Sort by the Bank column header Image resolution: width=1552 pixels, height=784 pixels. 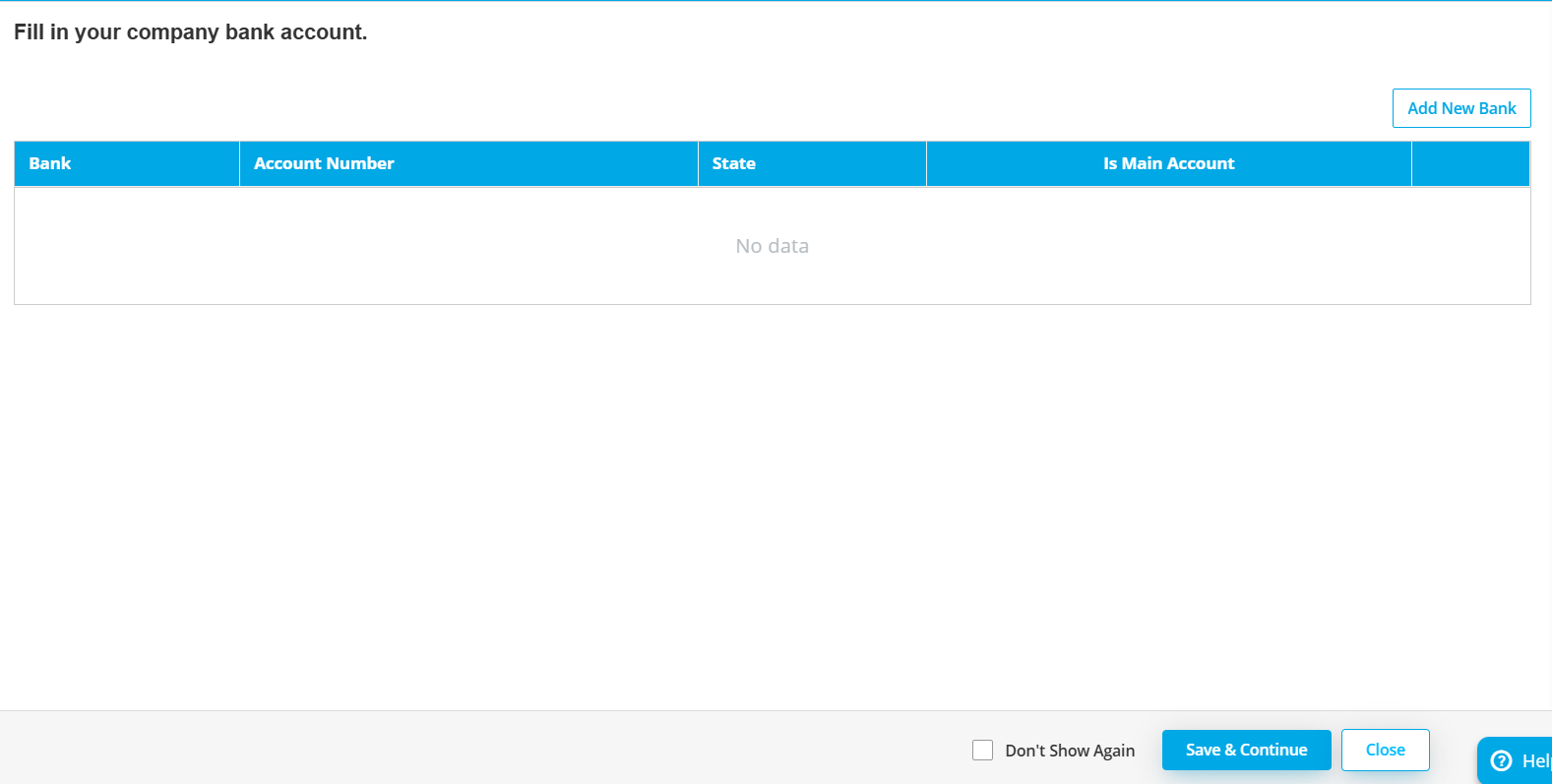(50, 163)
